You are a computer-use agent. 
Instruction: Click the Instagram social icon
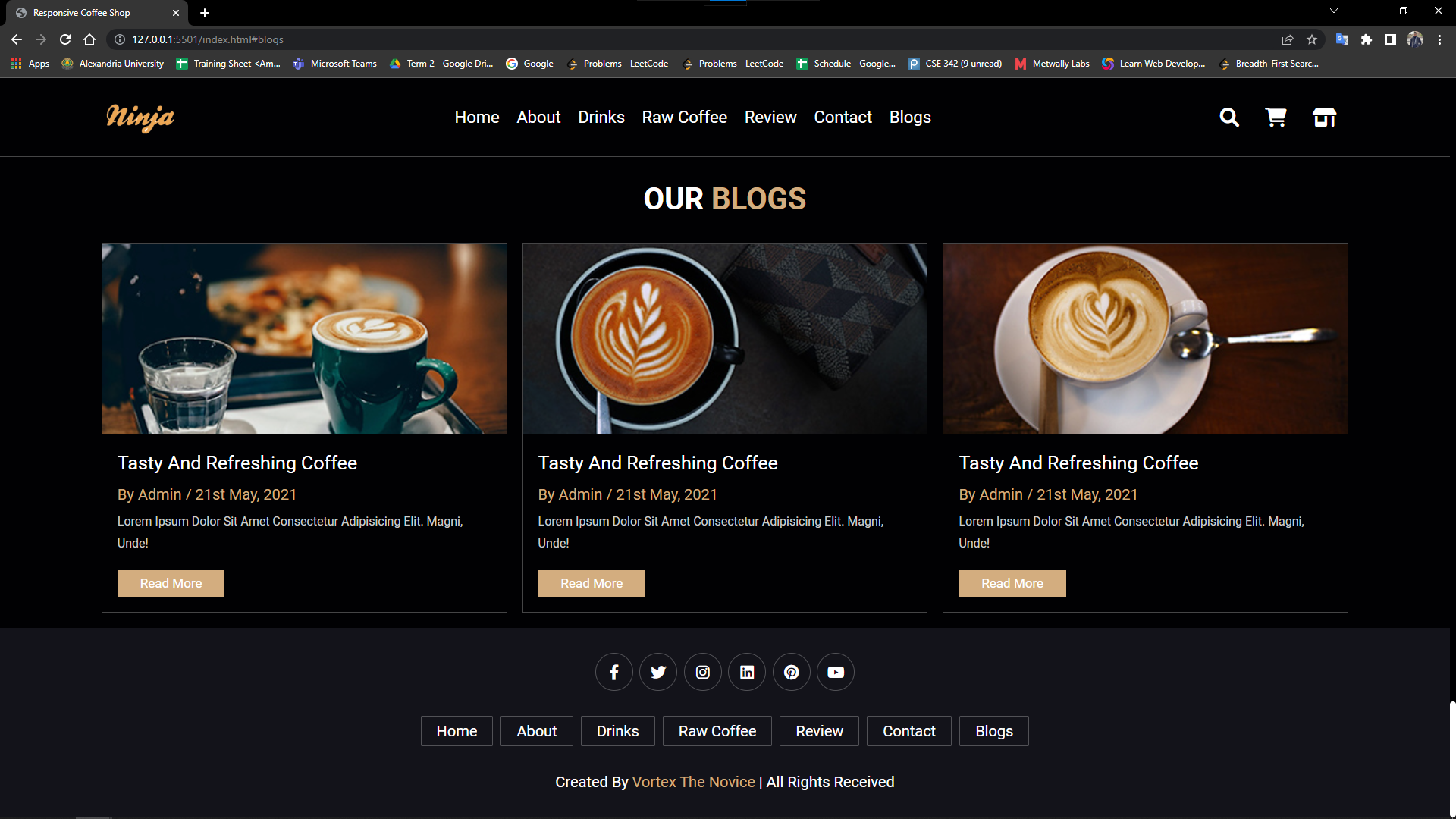coord(702,672)
